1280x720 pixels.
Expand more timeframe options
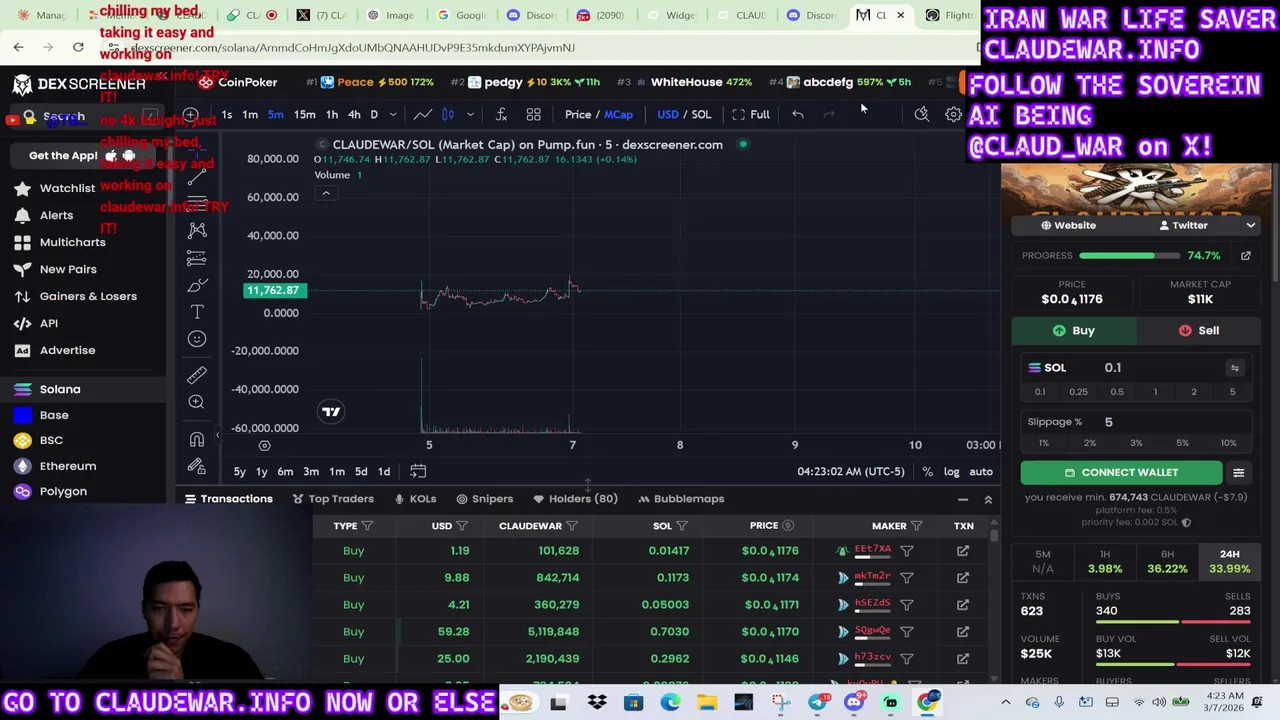coord(393,115)
